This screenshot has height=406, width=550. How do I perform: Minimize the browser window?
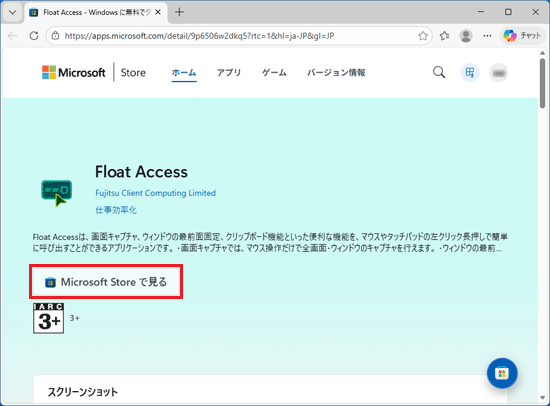click(481, 12)
